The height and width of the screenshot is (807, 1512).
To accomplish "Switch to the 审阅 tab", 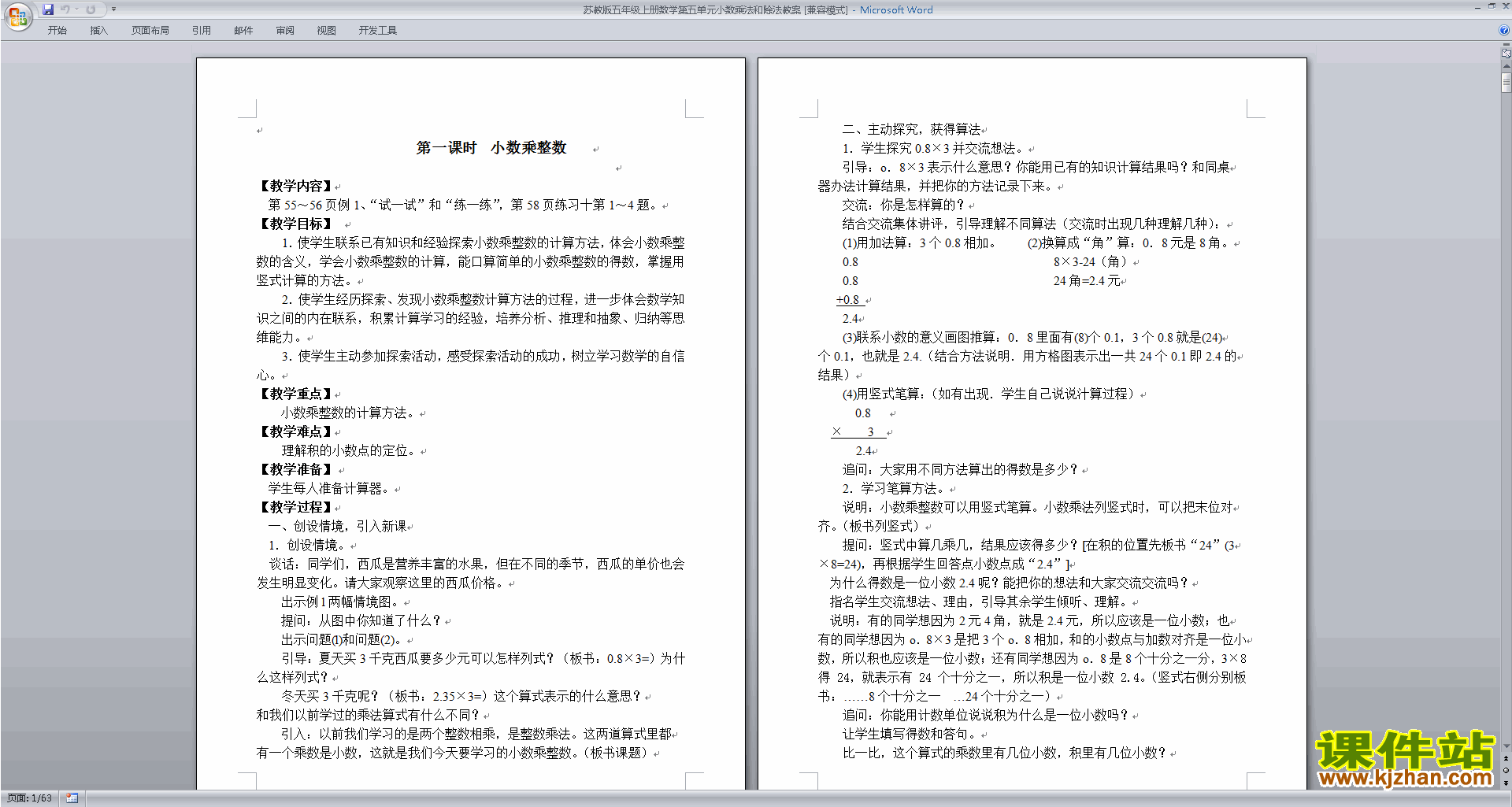I will pyautogui.click(x=285, y=31).
